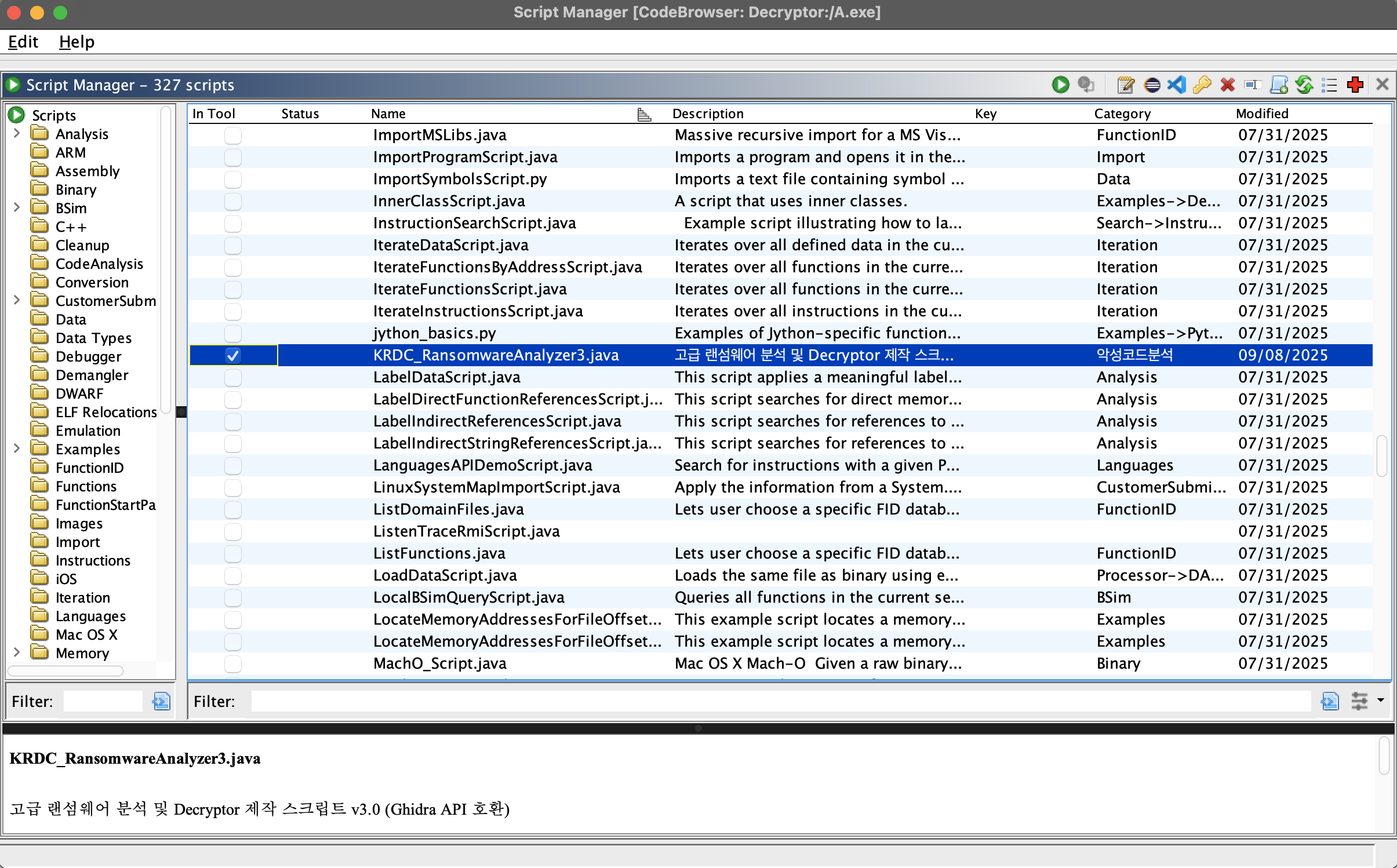Delete script using the red X icon
Image resolution: width=1397 pixels, height=868 pixels.
pos(1227,85)
